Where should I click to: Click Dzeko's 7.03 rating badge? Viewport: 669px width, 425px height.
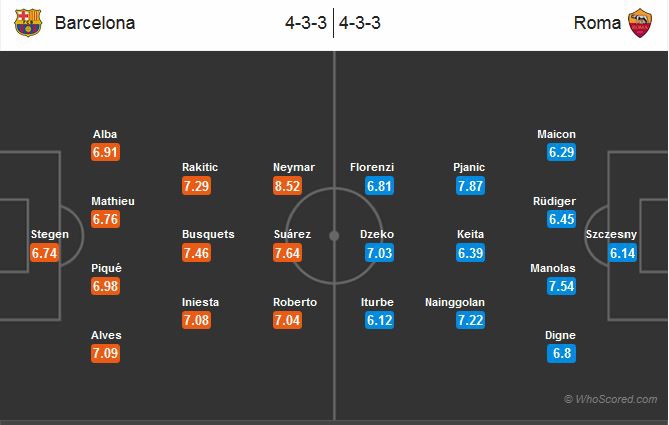(377, 253)
